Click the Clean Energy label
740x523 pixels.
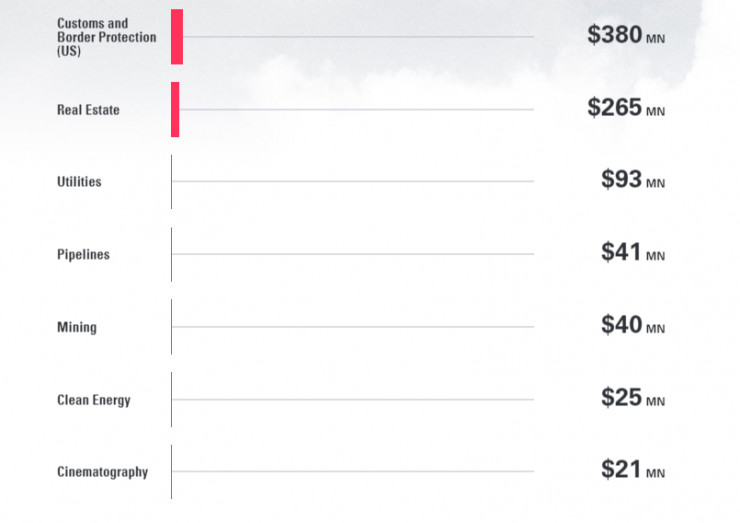94,400
